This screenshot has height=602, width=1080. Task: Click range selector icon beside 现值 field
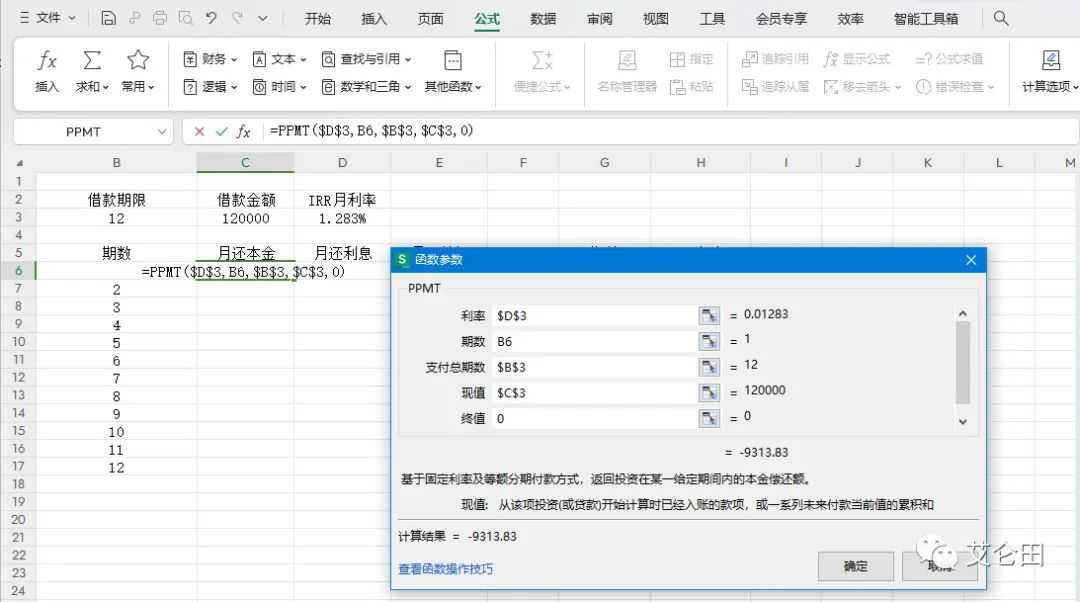click(x=709, y=392)
